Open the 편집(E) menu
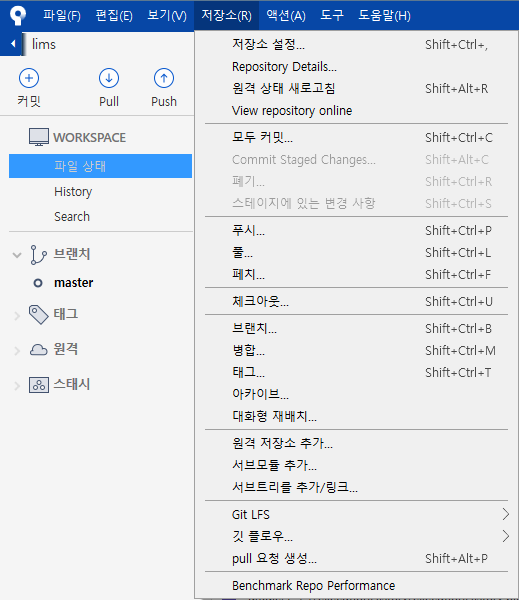This screenshot has height=600, width=519. click(x=114, y=15)
